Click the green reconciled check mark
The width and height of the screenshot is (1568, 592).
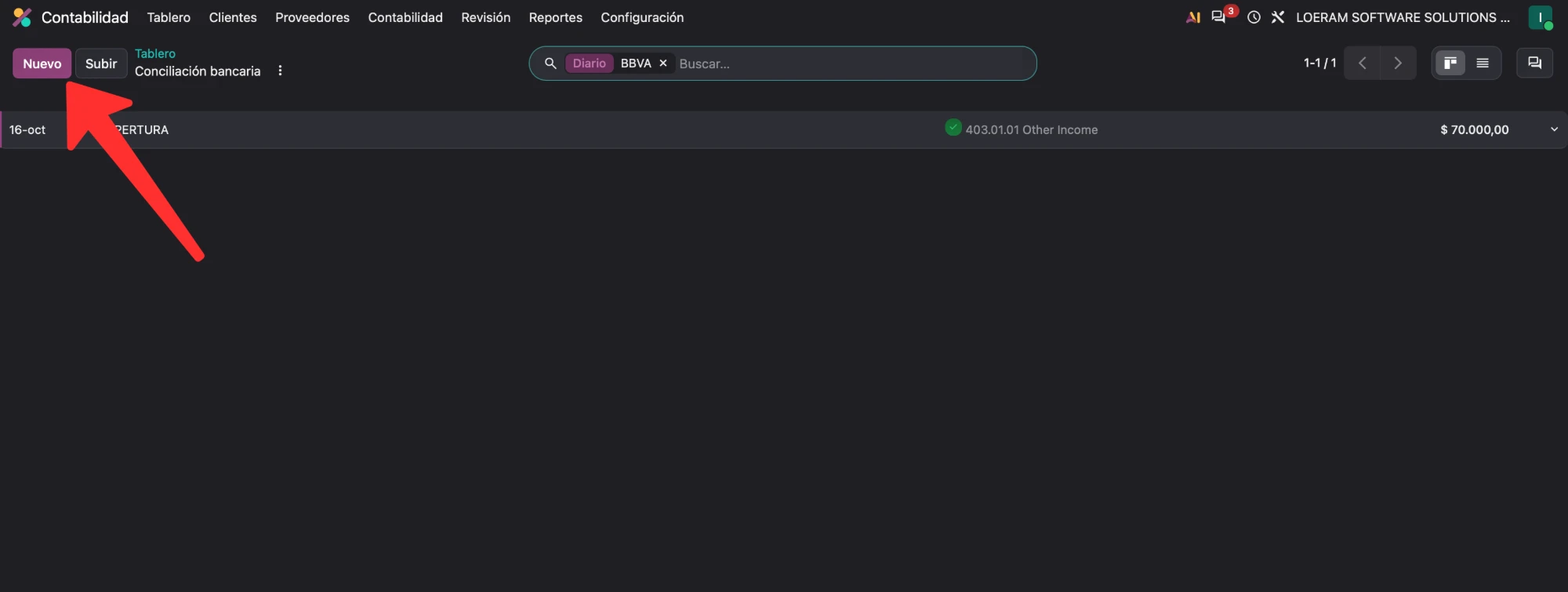click(953, 127)
